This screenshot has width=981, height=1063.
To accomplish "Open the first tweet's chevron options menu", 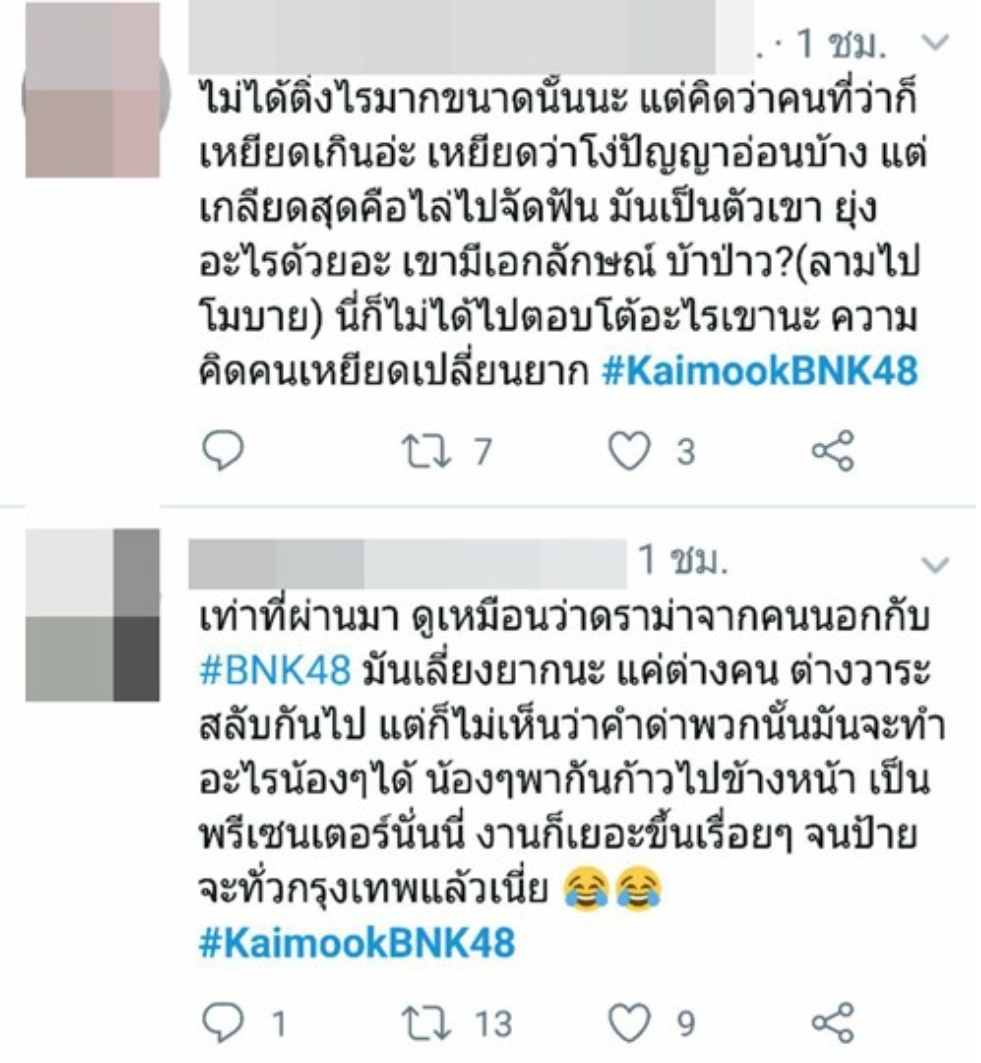I will [x=936, y=43].
